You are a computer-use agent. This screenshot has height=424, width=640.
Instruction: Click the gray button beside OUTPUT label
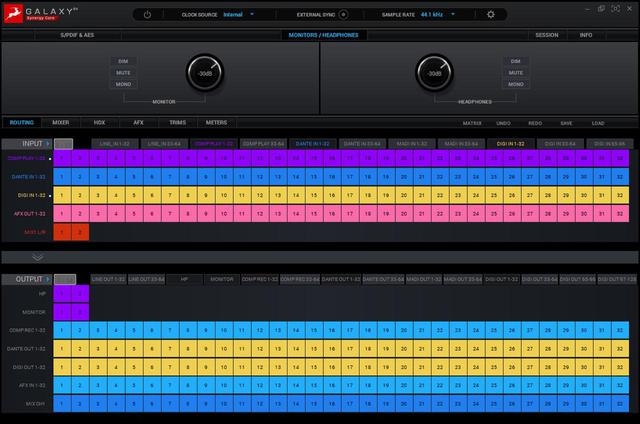coord(65,279)
